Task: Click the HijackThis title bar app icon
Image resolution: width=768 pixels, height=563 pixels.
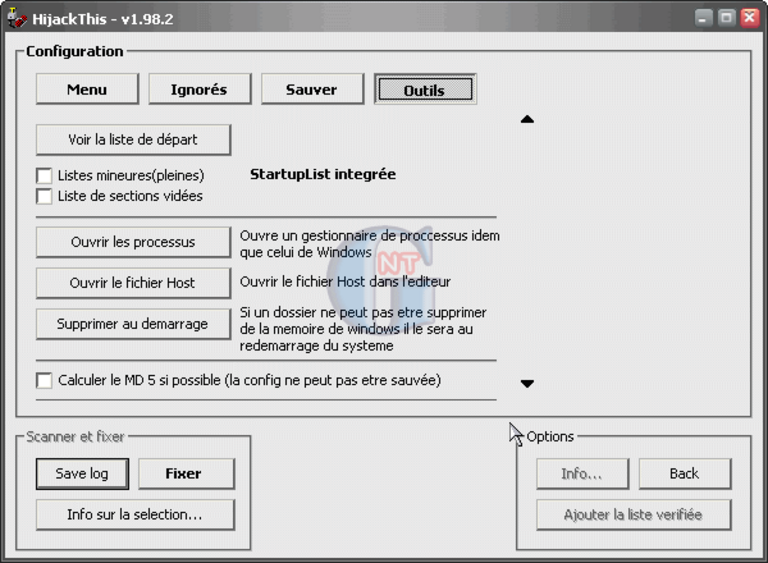Action: click(x=17, y=18)
